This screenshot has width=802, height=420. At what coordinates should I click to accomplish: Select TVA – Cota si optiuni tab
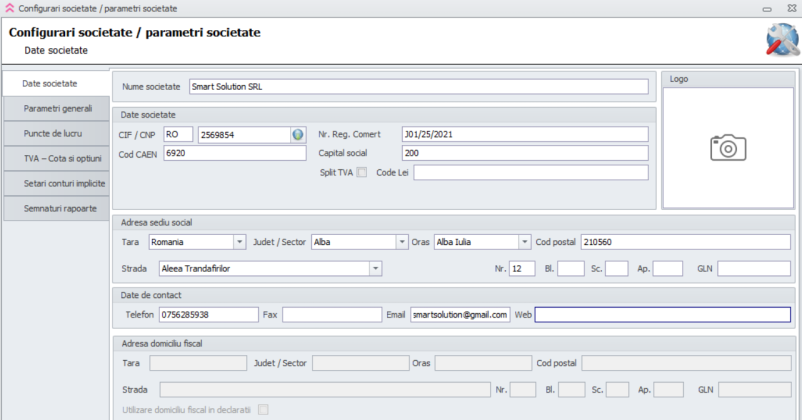click(x=57, y=158)
